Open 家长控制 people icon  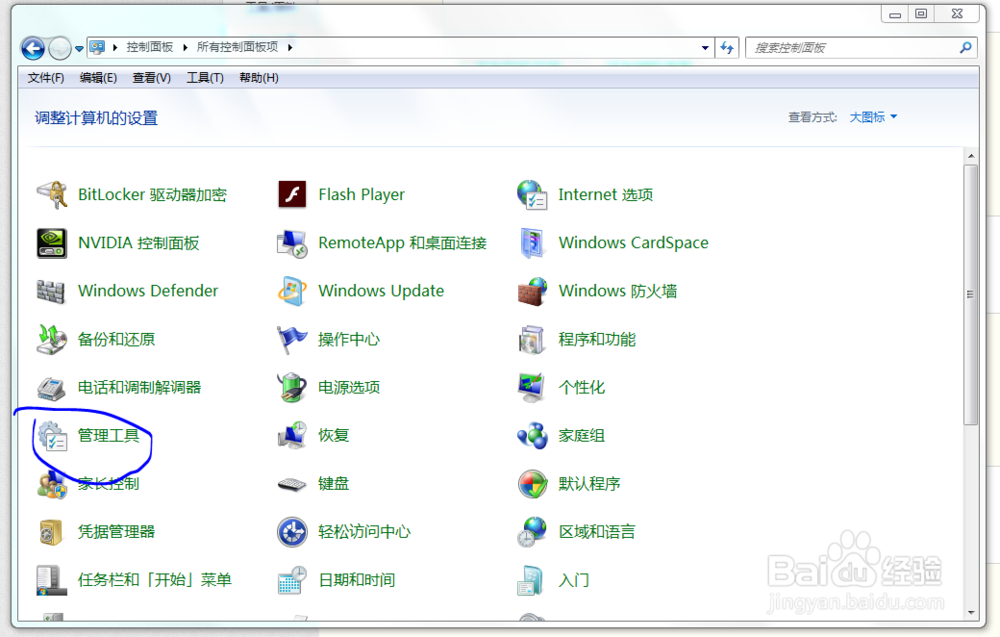pos(52,484)
